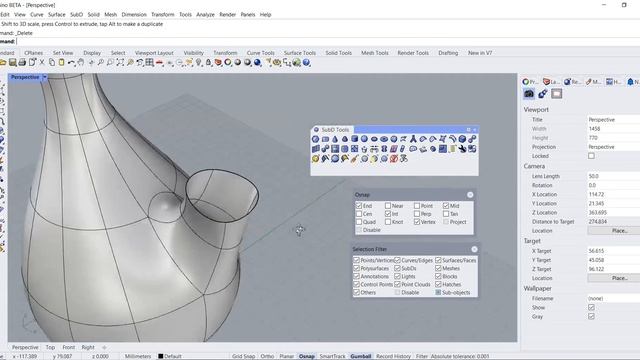Image resolution: width=640 pixels, height=360 pixels.
Task: Enable the Cen osnap checkbox
Action: click(x=359, y=213)
